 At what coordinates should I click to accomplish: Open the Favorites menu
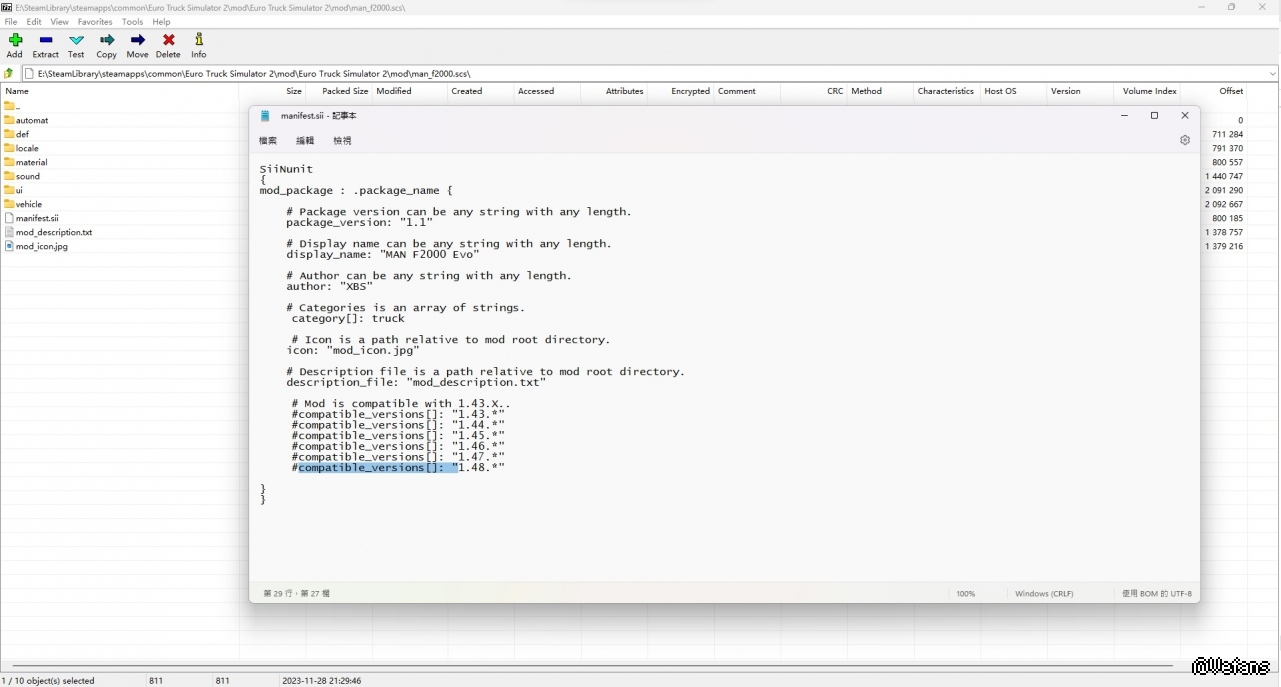click(95, 21)
